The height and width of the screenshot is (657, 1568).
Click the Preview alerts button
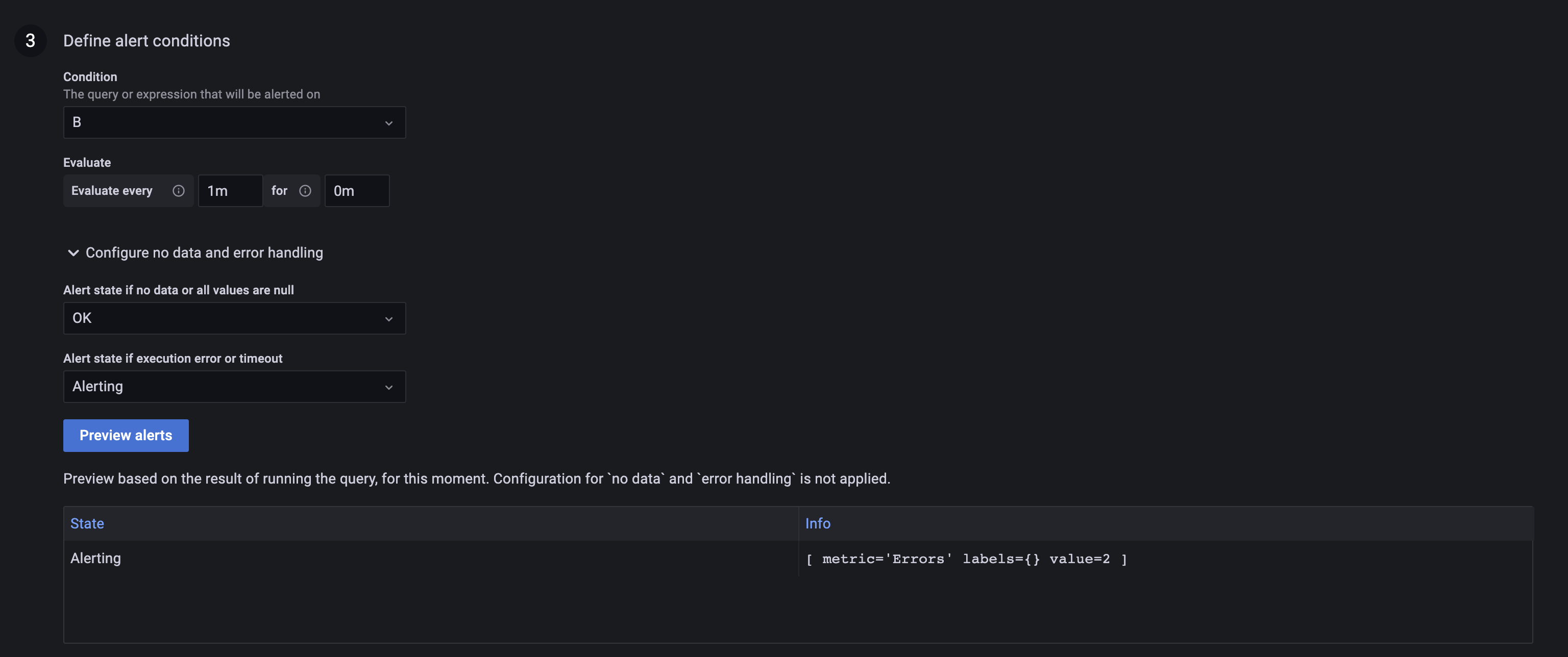pos(126,436)
